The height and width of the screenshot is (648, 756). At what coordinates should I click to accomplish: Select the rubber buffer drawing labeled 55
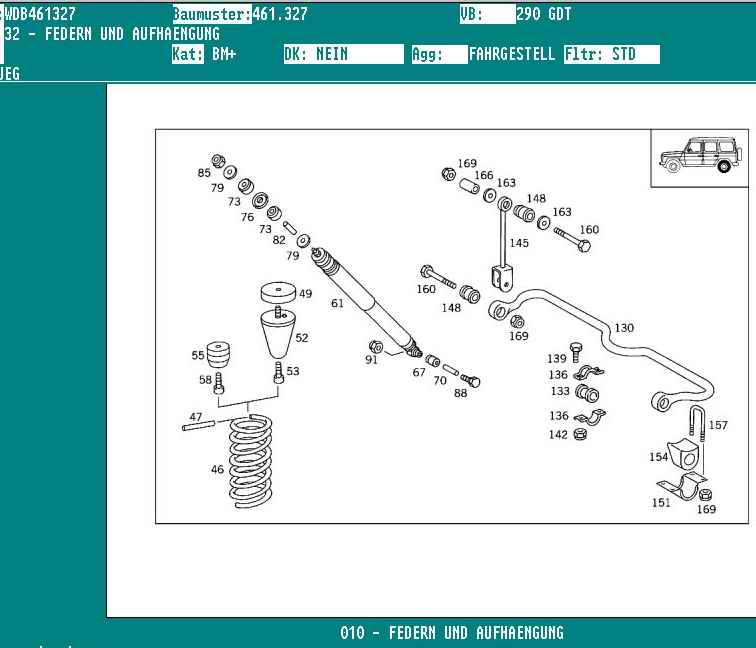pyautogui.click(x=218, y=356)
